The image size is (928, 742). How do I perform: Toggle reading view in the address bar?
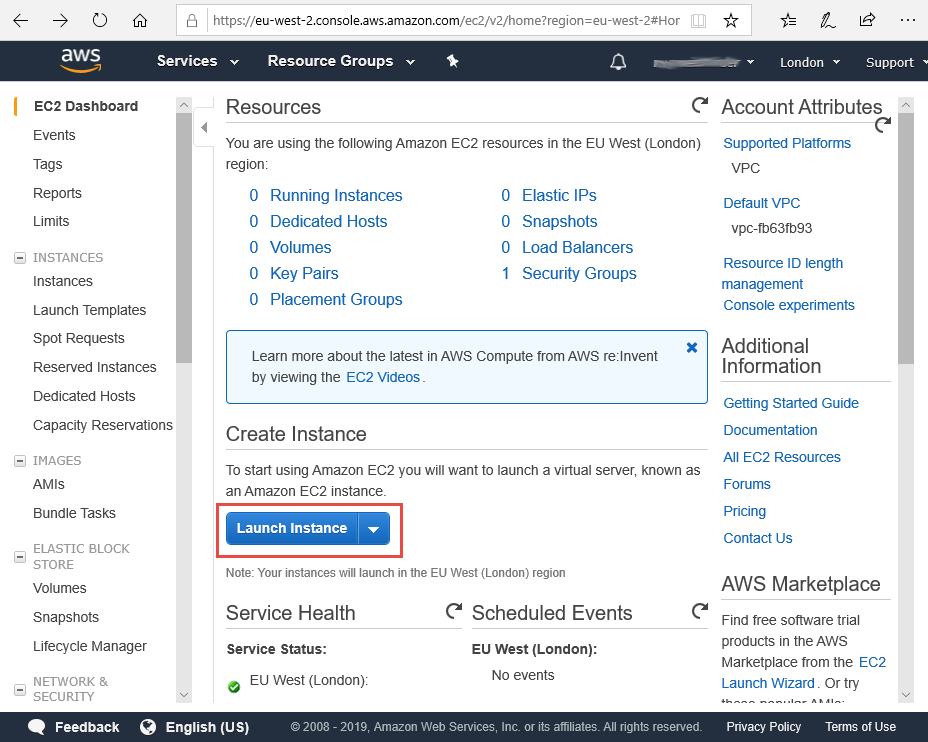tap(698, 21)
